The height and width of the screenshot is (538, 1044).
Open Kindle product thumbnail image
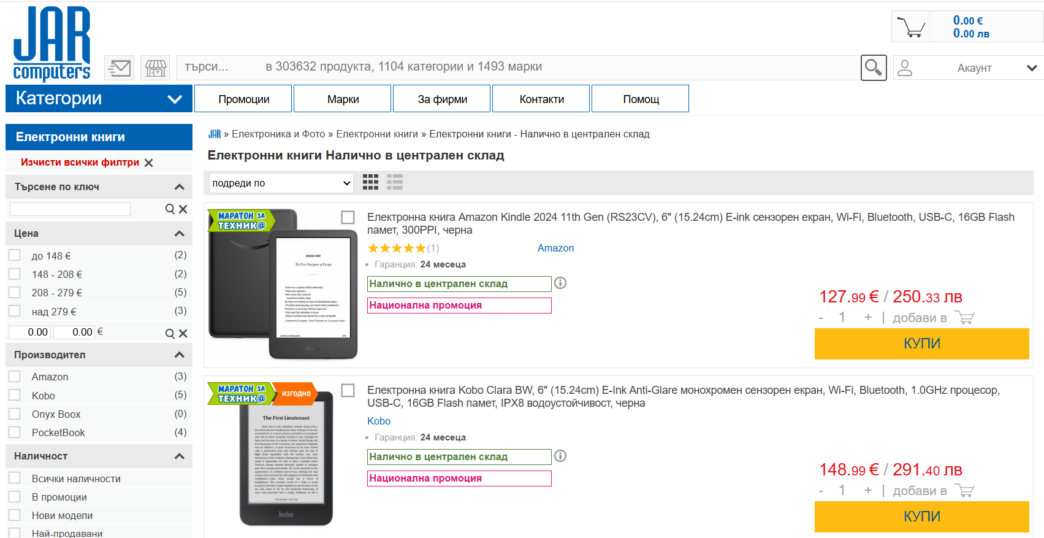click(282, 284)
